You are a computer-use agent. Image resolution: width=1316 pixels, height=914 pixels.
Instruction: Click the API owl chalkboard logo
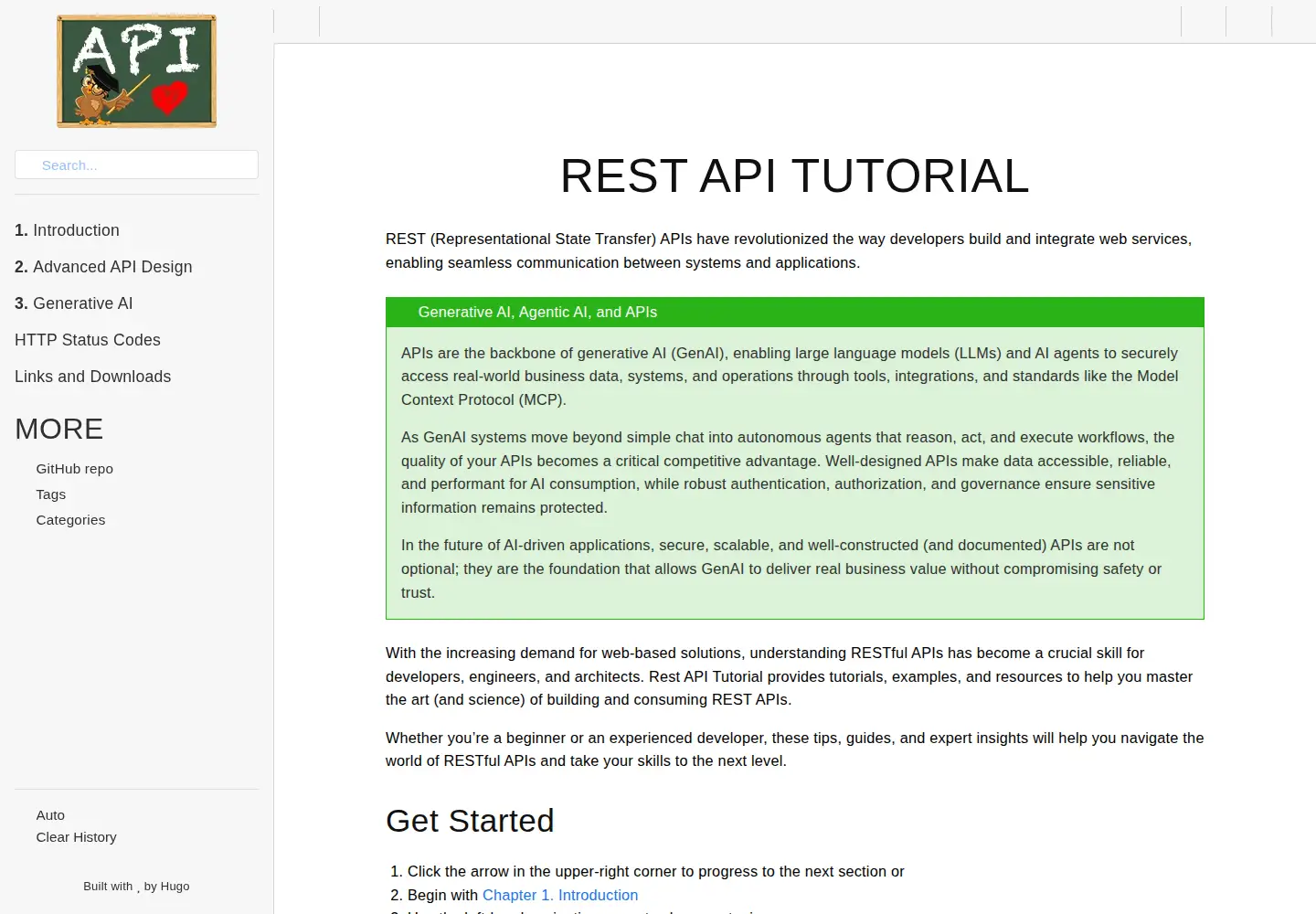[136, 71]
